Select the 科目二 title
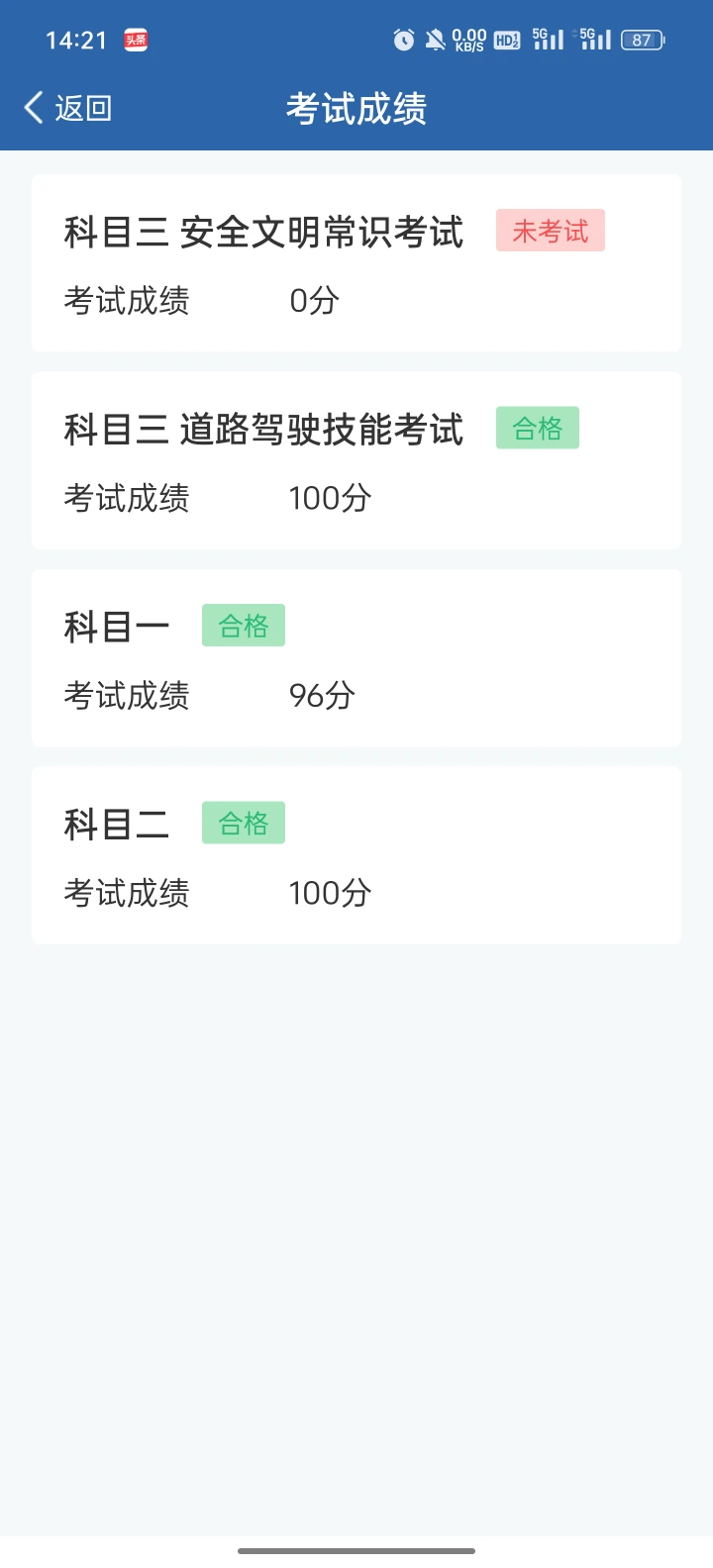713x1568 pixels. [117, 824]
